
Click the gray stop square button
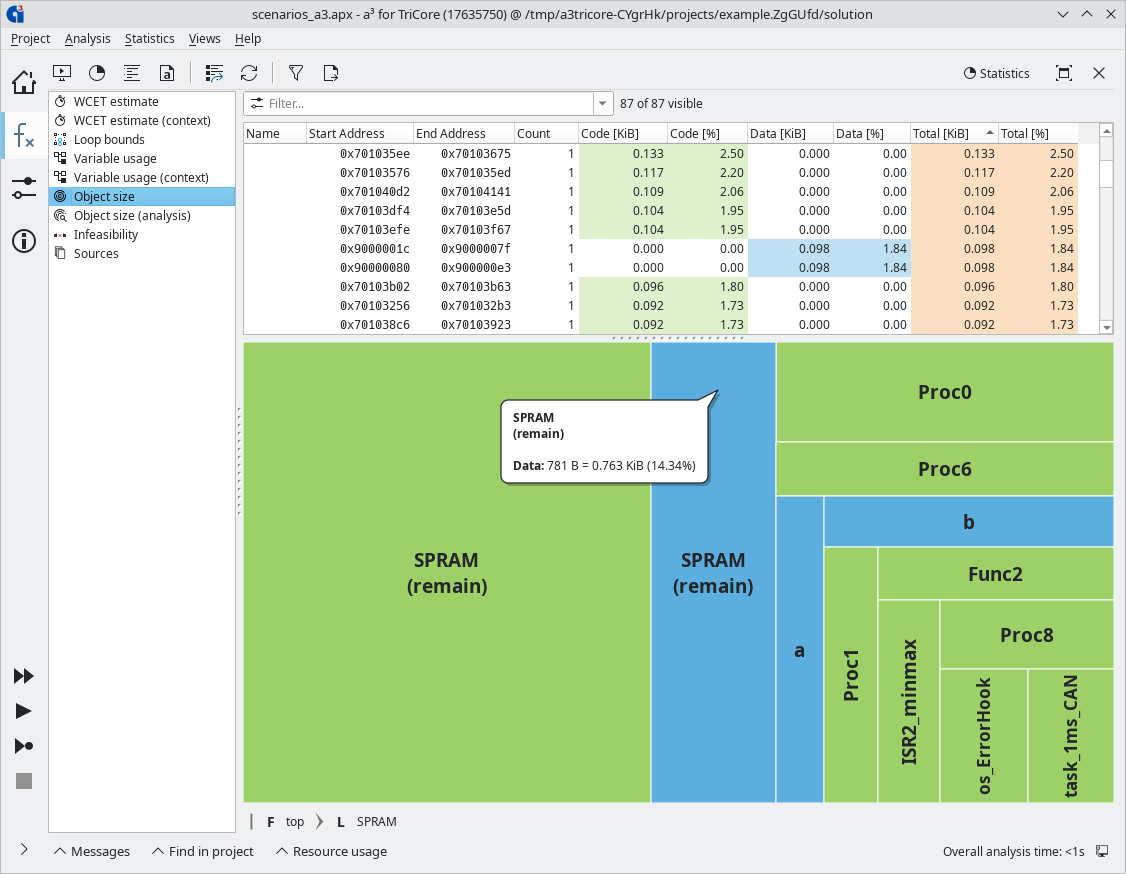24,781
